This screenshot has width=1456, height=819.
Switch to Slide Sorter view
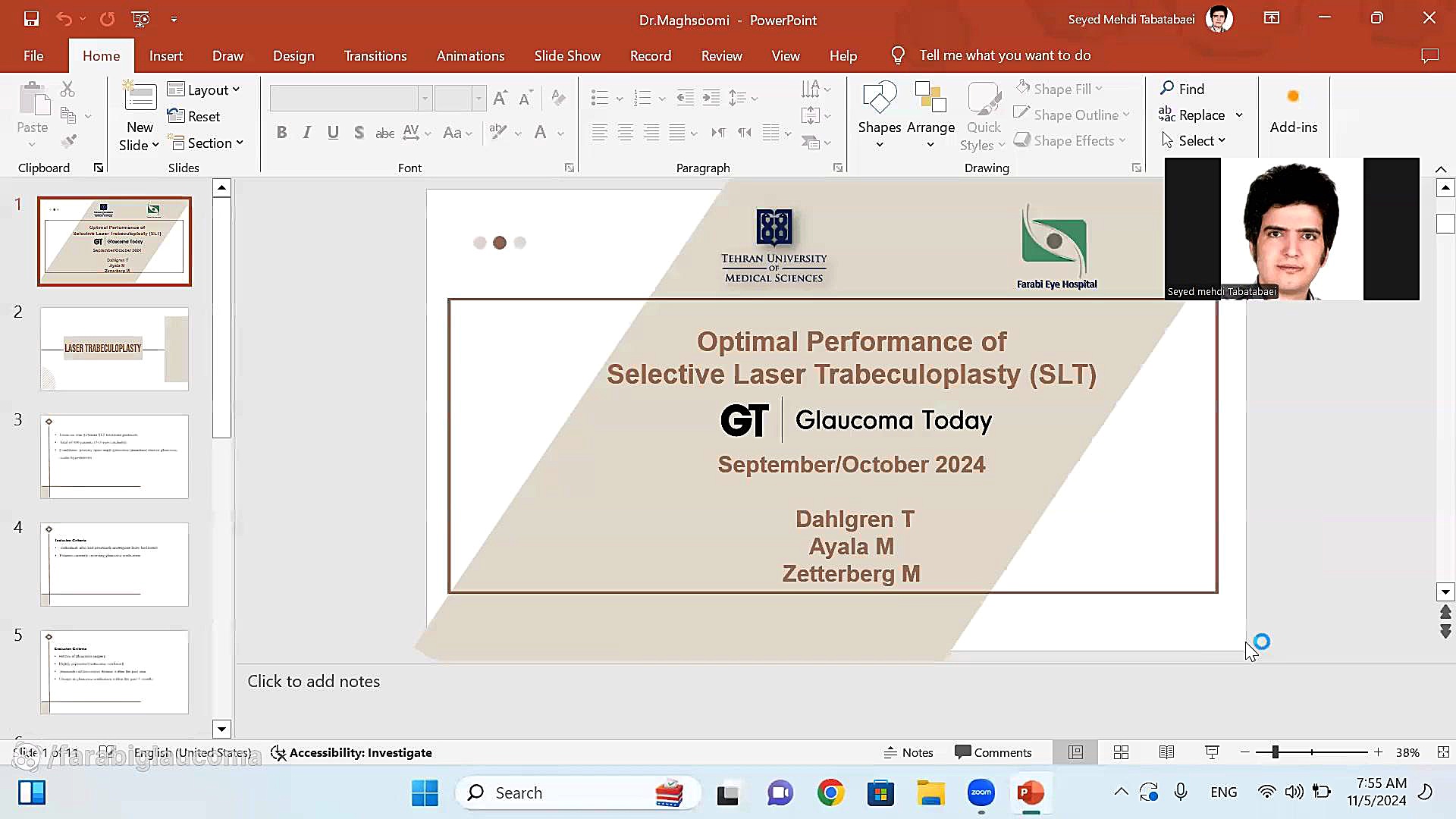coord(1121,752)
